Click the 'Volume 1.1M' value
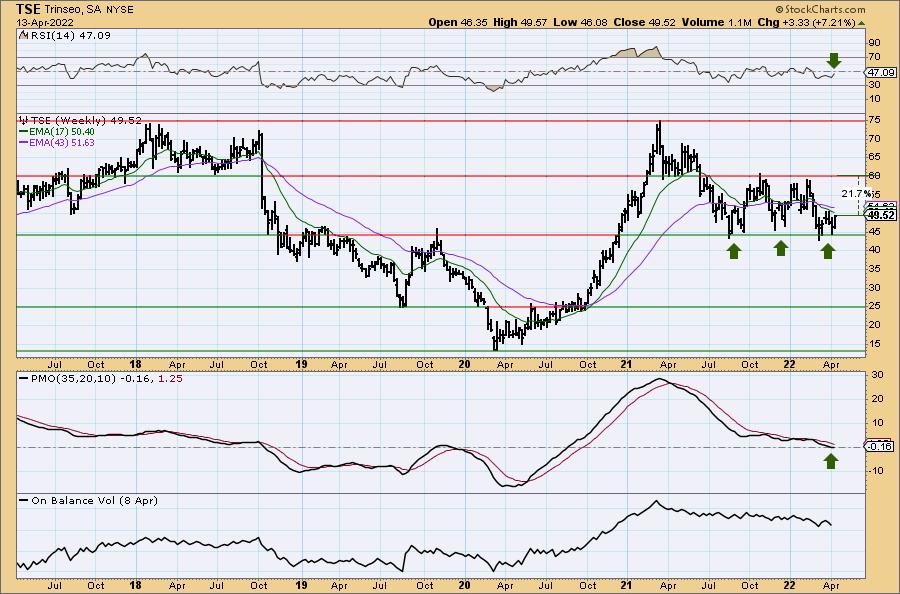Screen dimensions: 900x594 coord(717,22)
